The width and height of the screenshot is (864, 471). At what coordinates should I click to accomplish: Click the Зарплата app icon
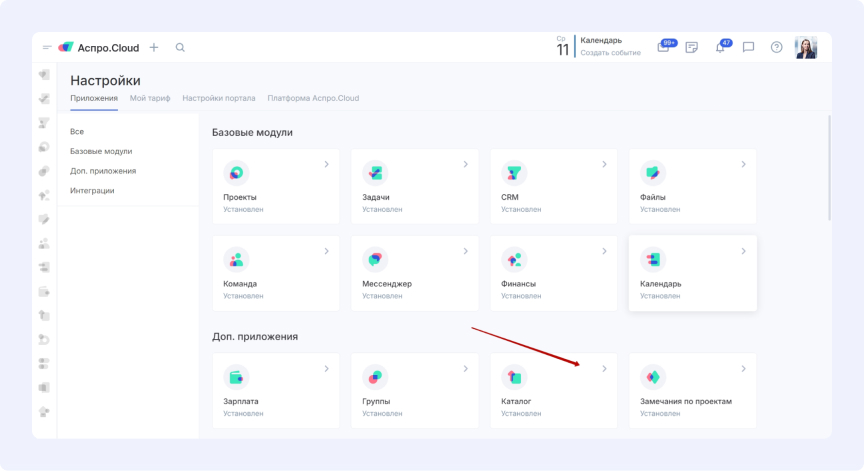coord(236,377)
